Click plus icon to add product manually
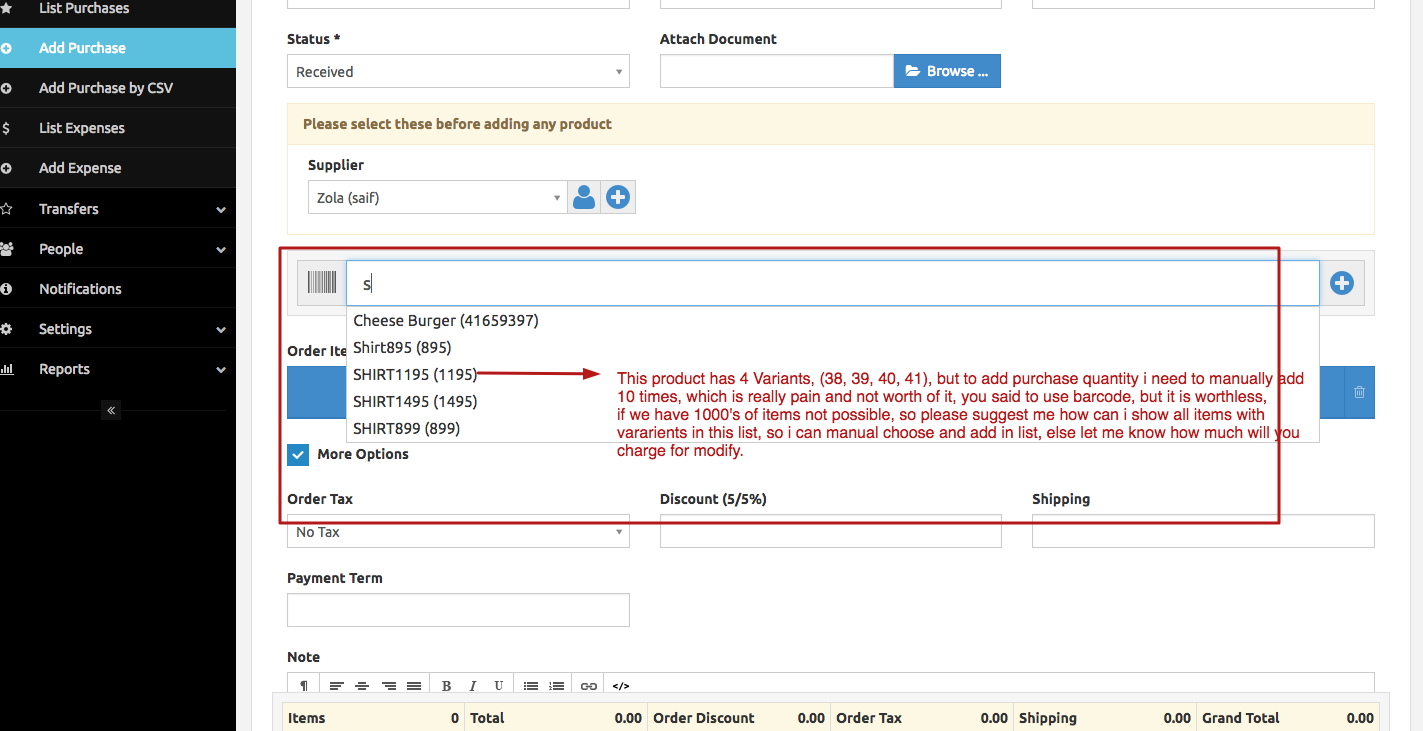The width and height of the screenshot is (1423, 731). (x=1342, y=284)
